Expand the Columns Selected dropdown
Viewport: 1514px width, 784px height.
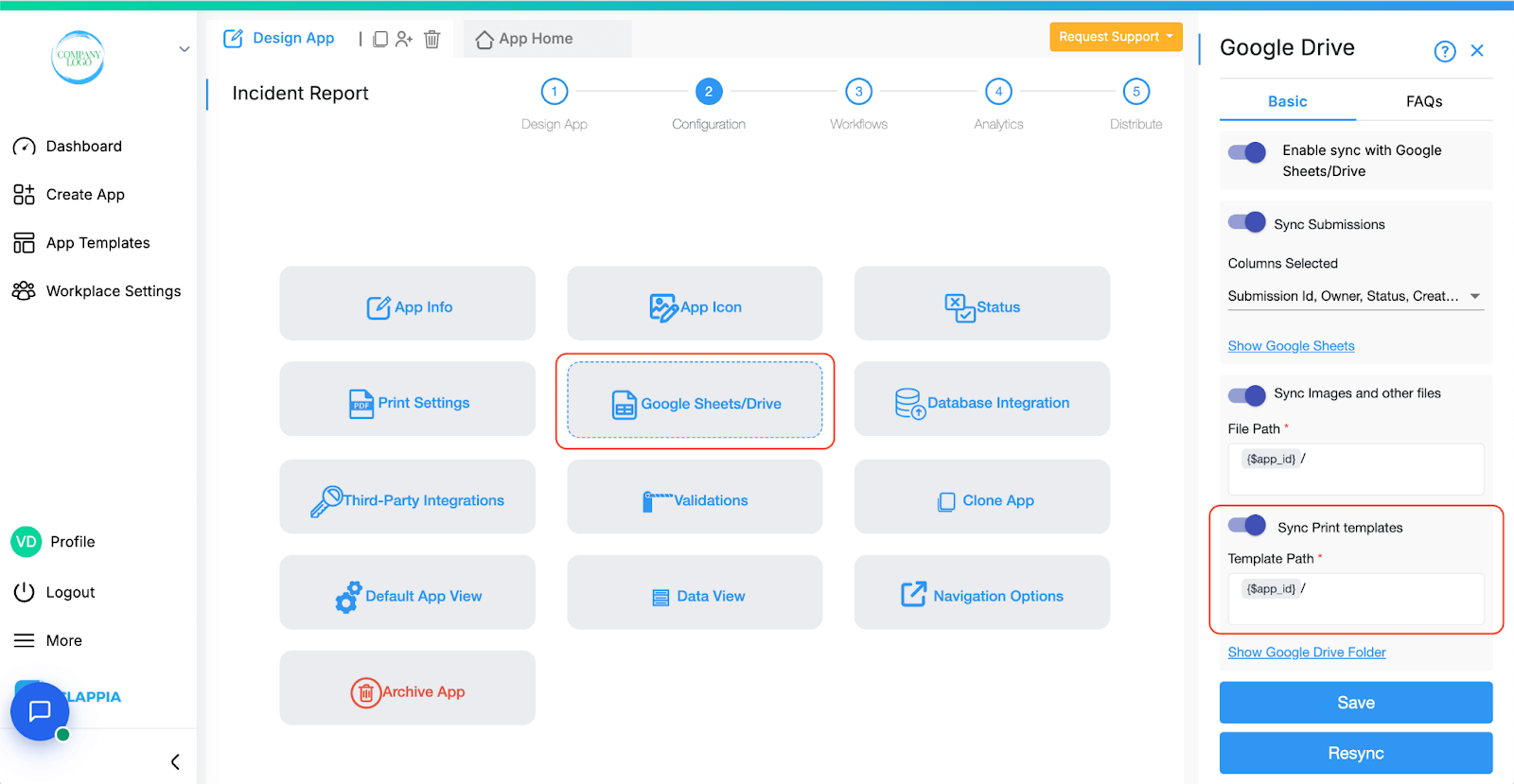(x=1355, y=296)
